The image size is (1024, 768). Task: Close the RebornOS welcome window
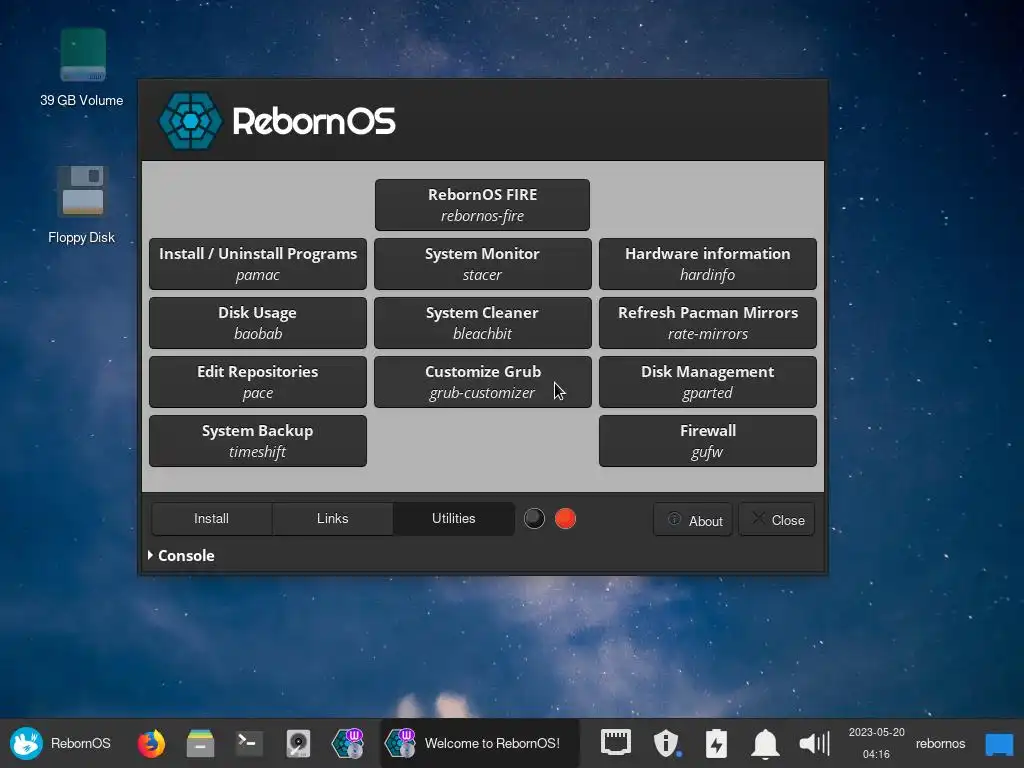(x=776, y=520)
